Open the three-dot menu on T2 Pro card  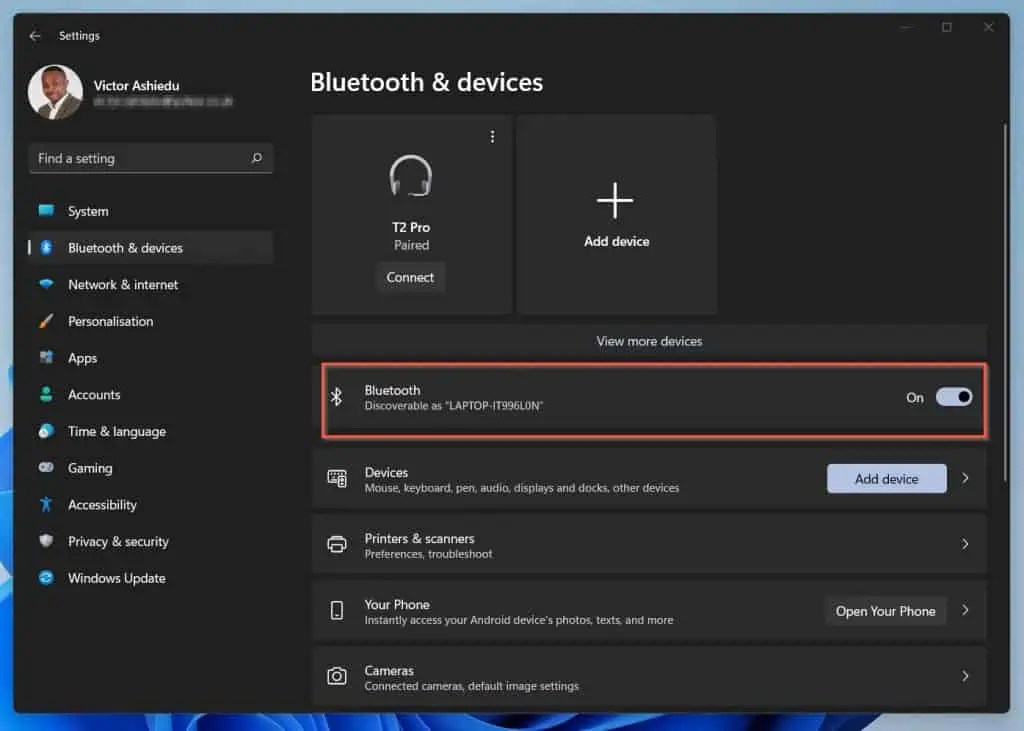[x=492, y=136]
